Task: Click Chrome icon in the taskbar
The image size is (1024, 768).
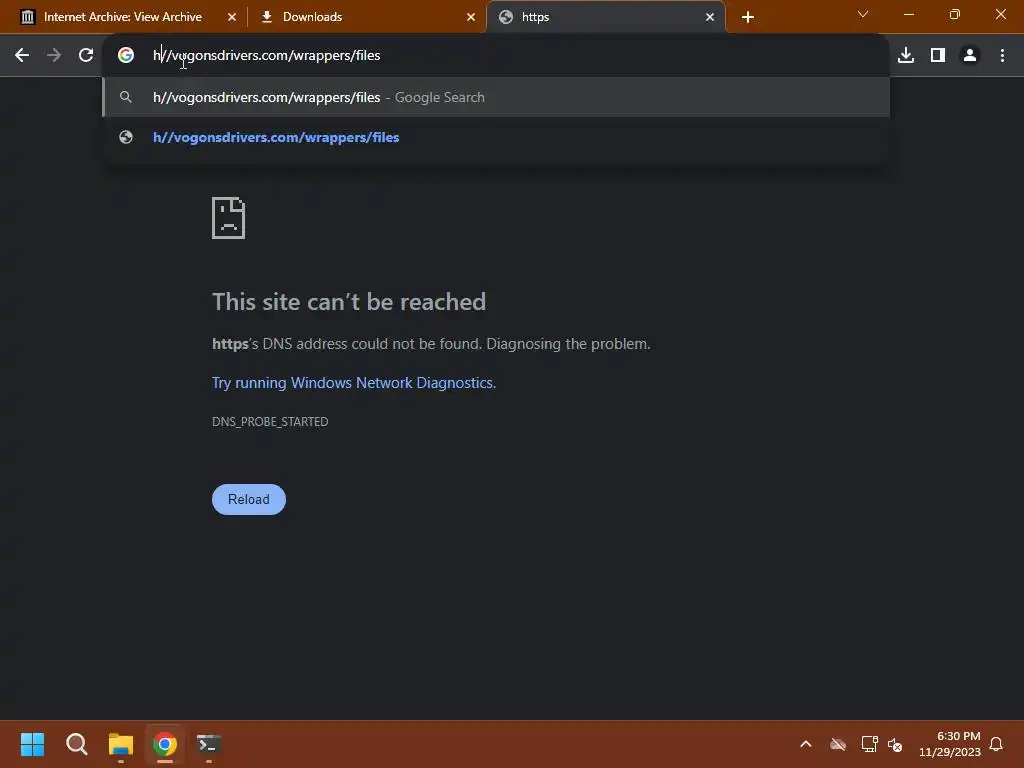Action: click(165, 744)
